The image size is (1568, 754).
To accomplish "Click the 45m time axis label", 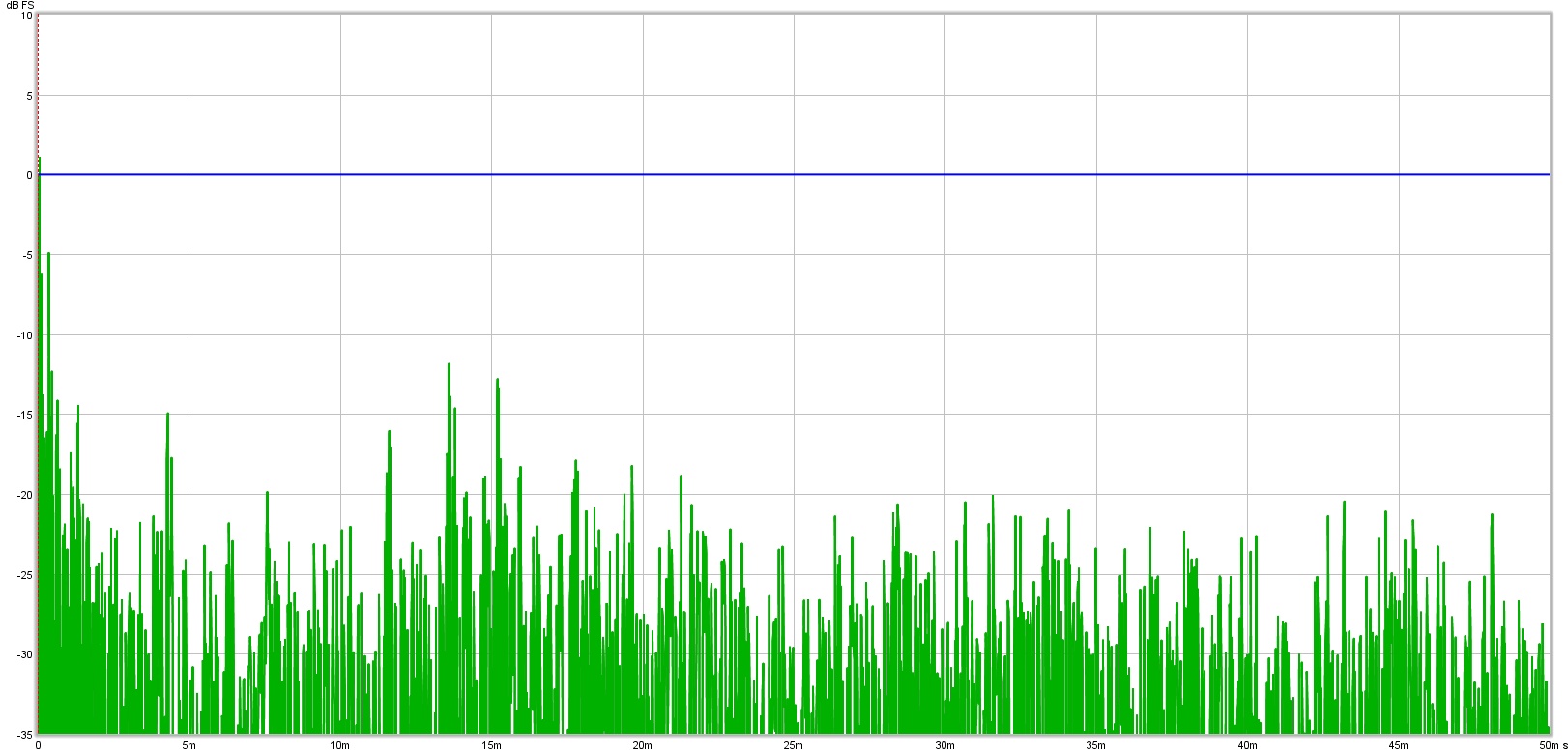I will coord(1398,745).
